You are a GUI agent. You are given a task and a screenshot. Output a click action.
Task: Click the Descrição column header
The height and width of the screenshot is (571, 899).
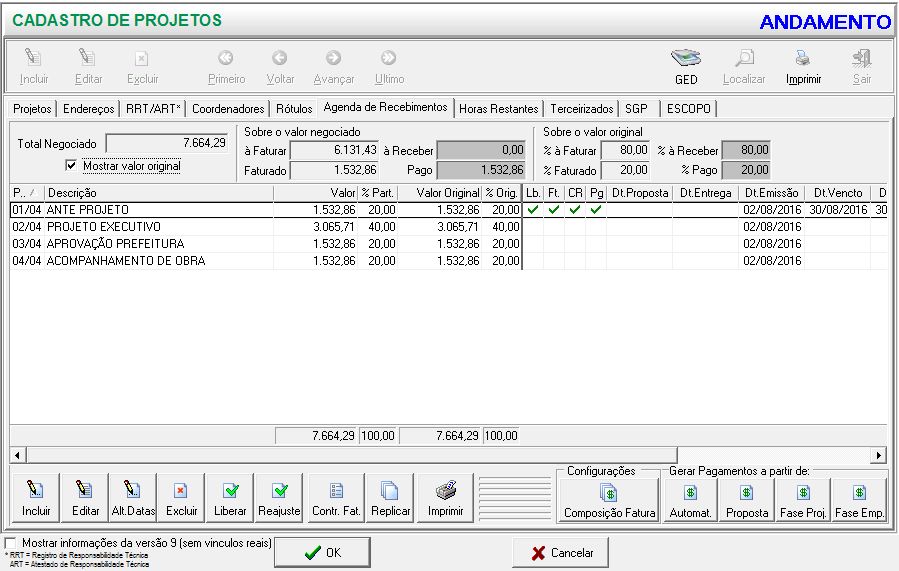[x=159, y=193]
